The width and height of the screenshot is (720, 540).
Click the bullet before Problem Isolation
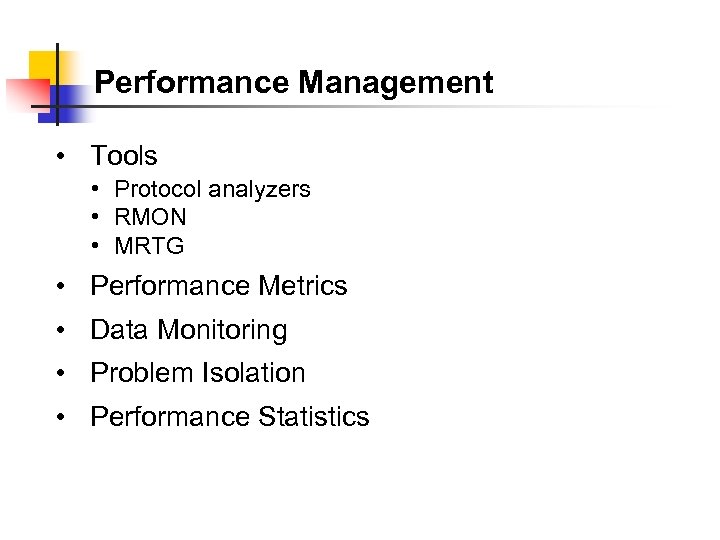(62, 373)
